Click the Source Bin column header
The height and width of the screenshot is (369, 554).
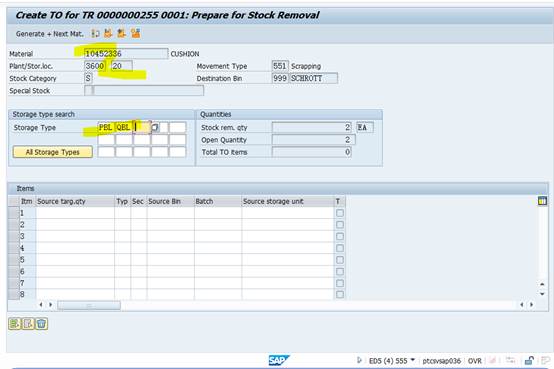[x=170, y=201]
